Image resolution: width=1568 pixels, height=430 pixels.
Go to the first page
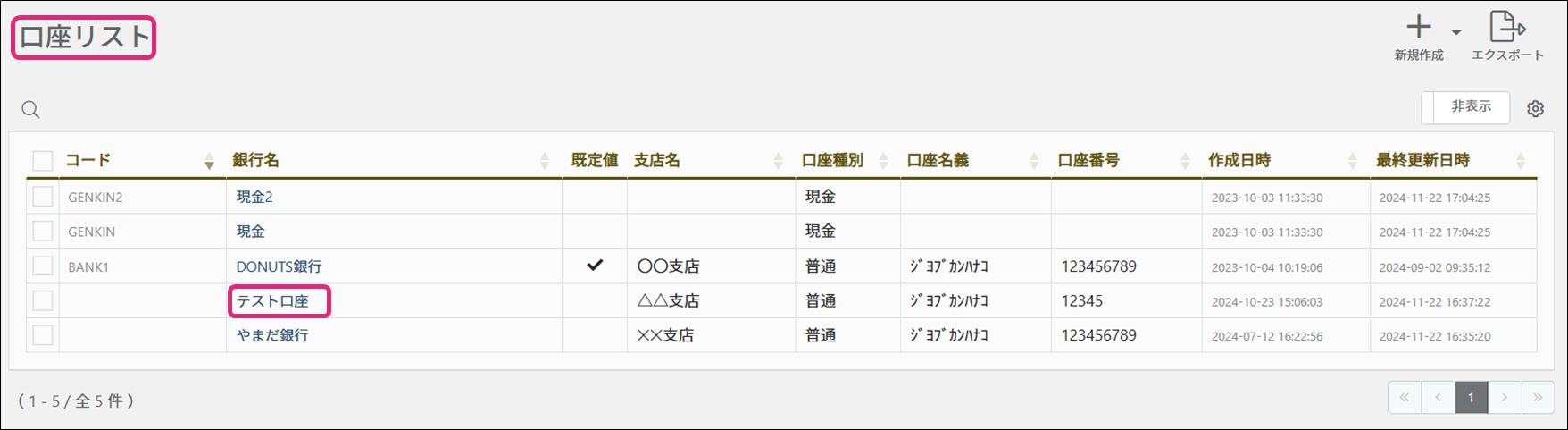coord(1405,398)
